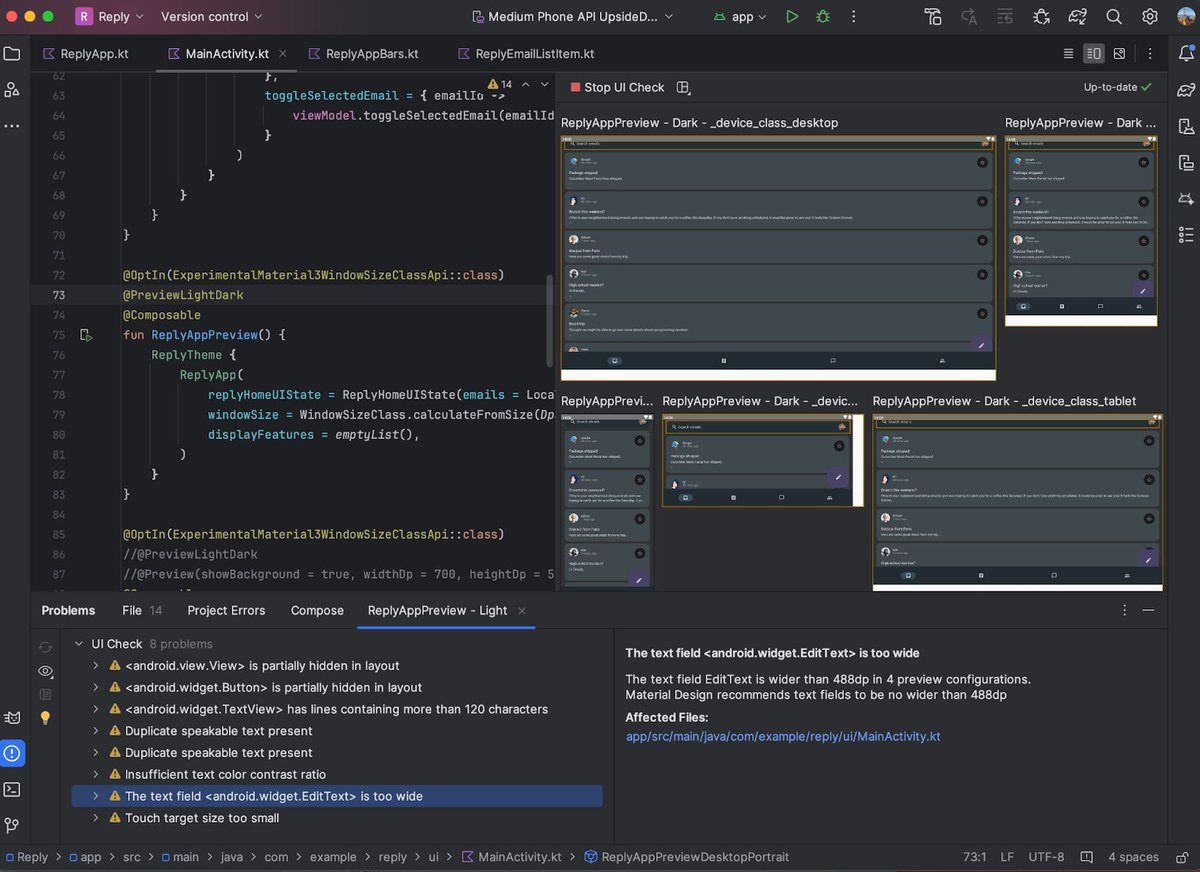This screenshot has height=872, width=1200.
Task: Open the Problems panel options kebab menu
Action: click(1124, 610)
